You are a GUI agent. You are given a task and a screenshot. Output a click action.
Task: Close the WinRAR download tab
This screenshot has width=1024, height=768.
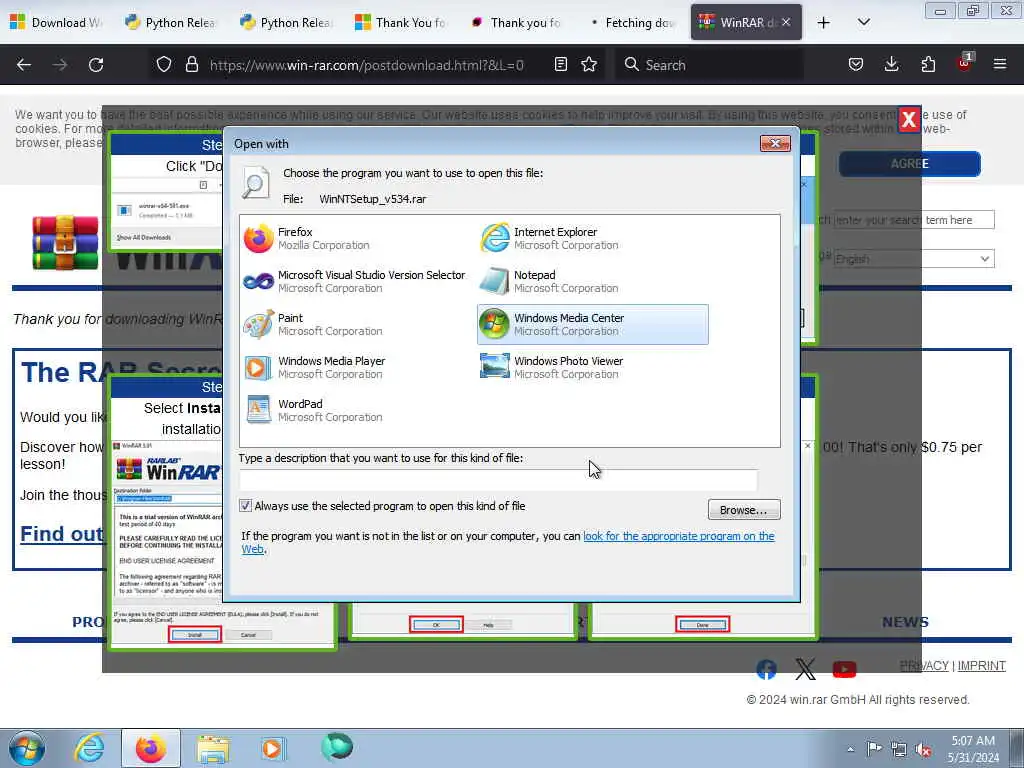point(786,22)
